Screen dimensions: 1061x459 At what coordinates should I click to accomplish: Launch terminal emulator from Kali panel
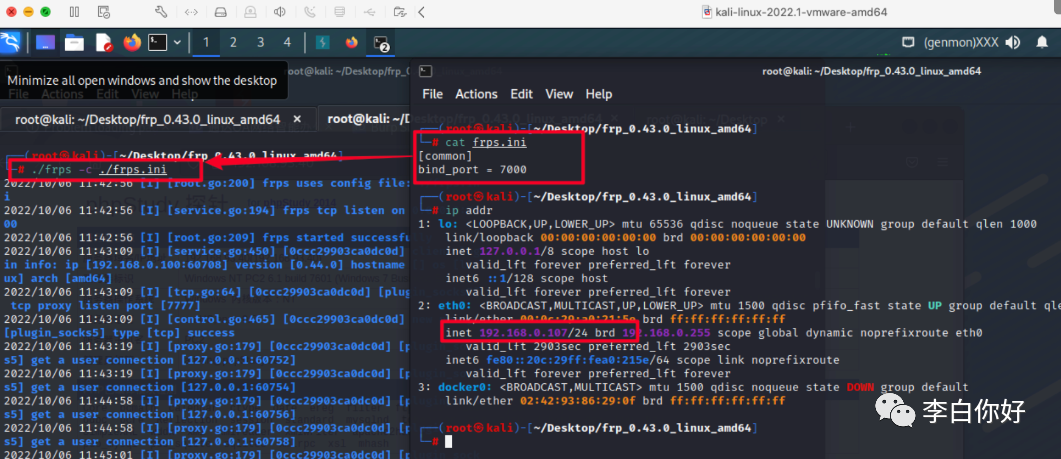pyautogui.click(x=158, y=43)
